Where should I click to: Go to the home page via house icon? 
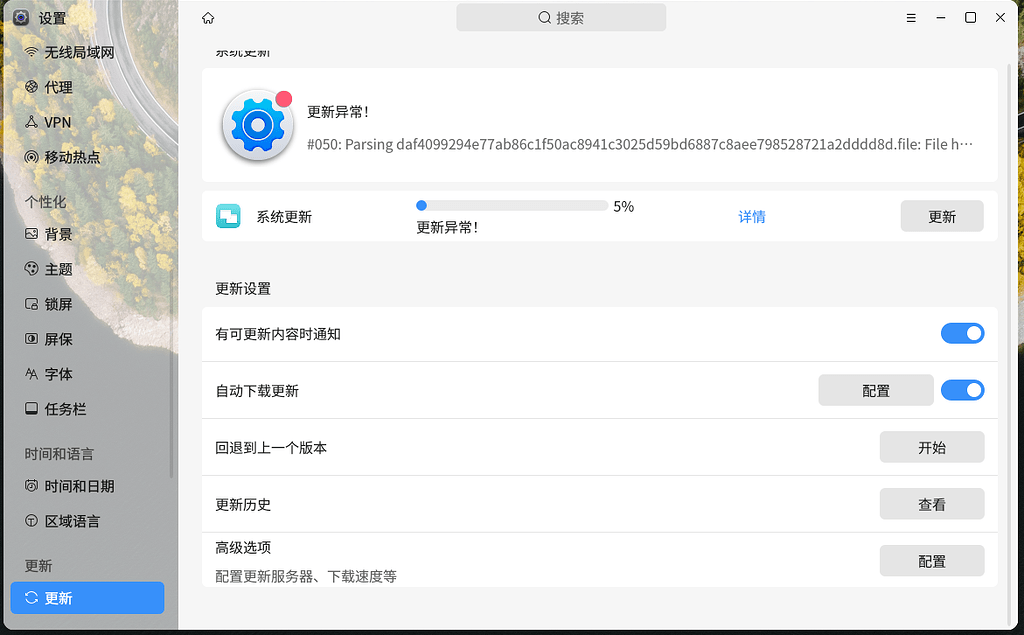point(208,18)
